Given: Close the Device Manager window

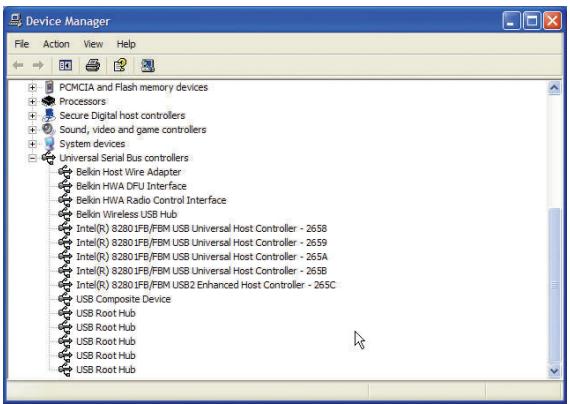Looking at the screenshot, I should pyautogui.click(x=552, y=21).
